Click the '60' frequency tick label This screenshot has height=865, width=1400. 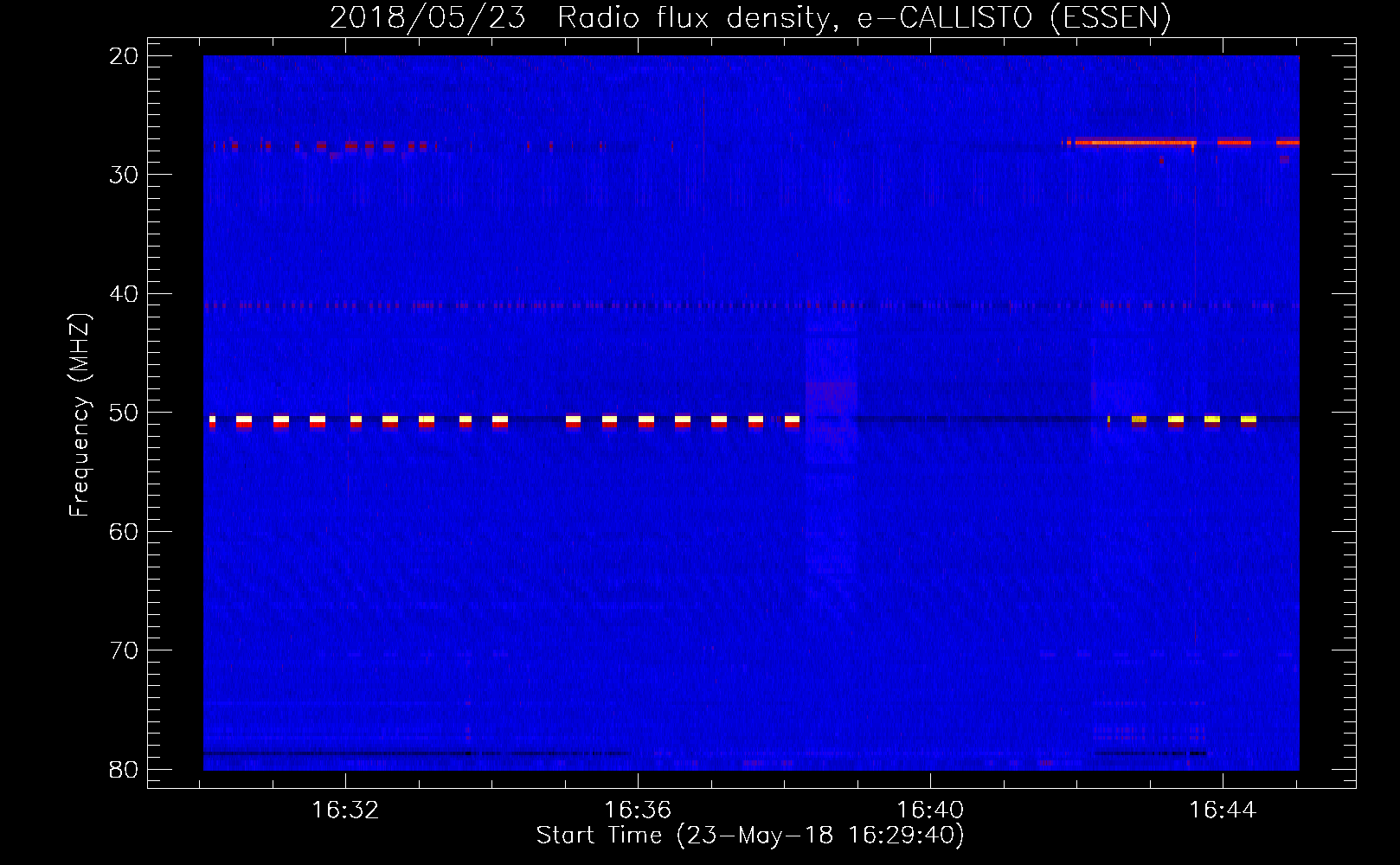(x=124, y=531)
